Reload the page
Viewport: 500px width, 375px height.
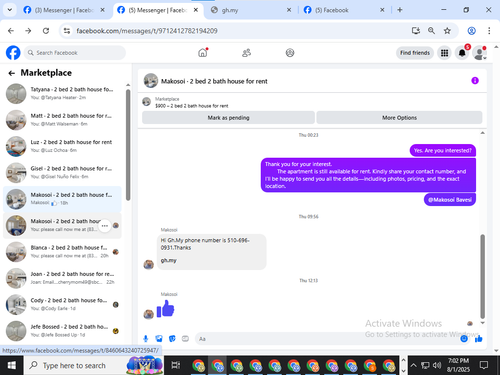pyautogui.click(x=46, y=31)
